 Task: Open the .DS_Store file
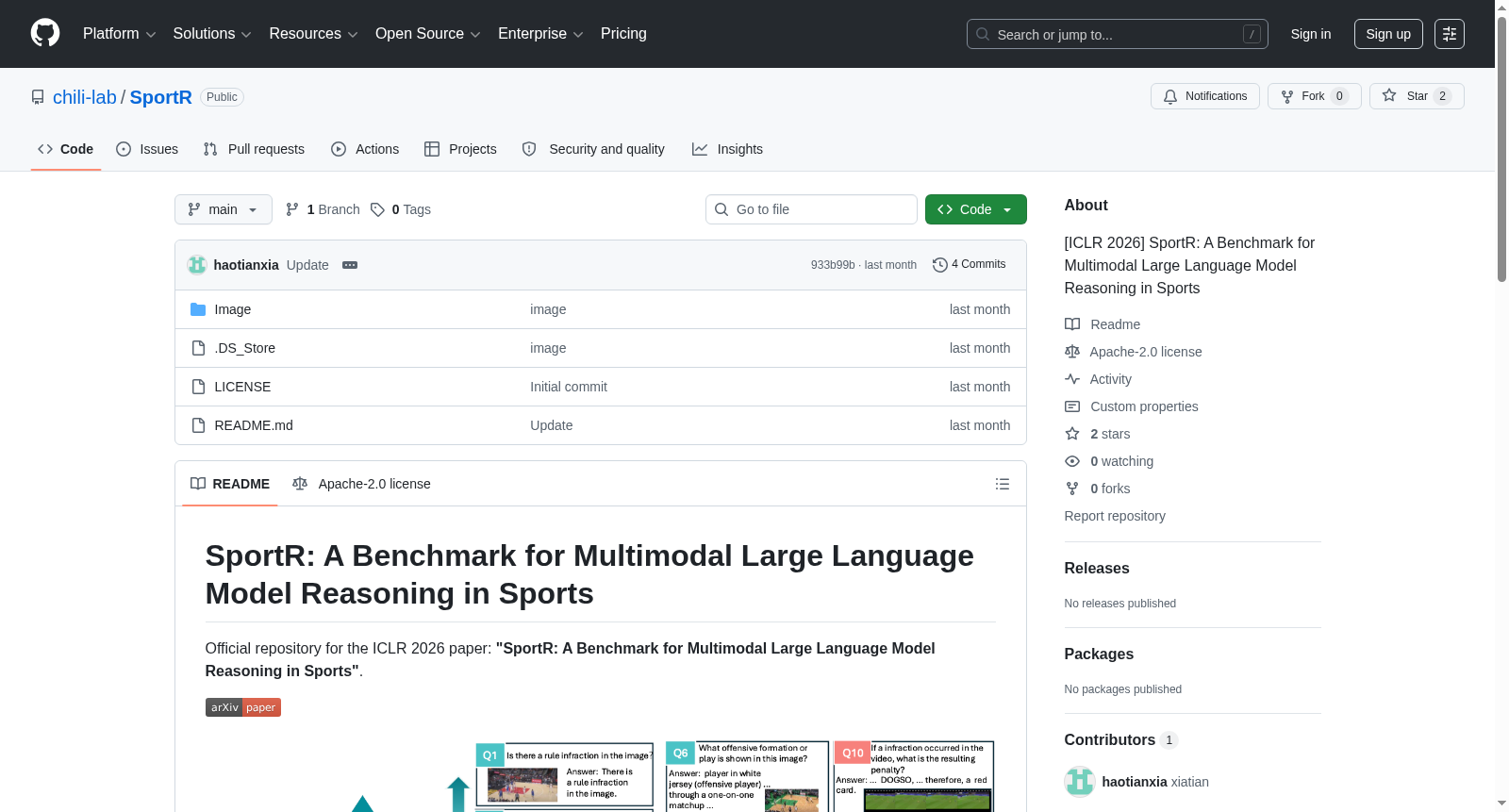pyautogui.click(x=245, y=348)
